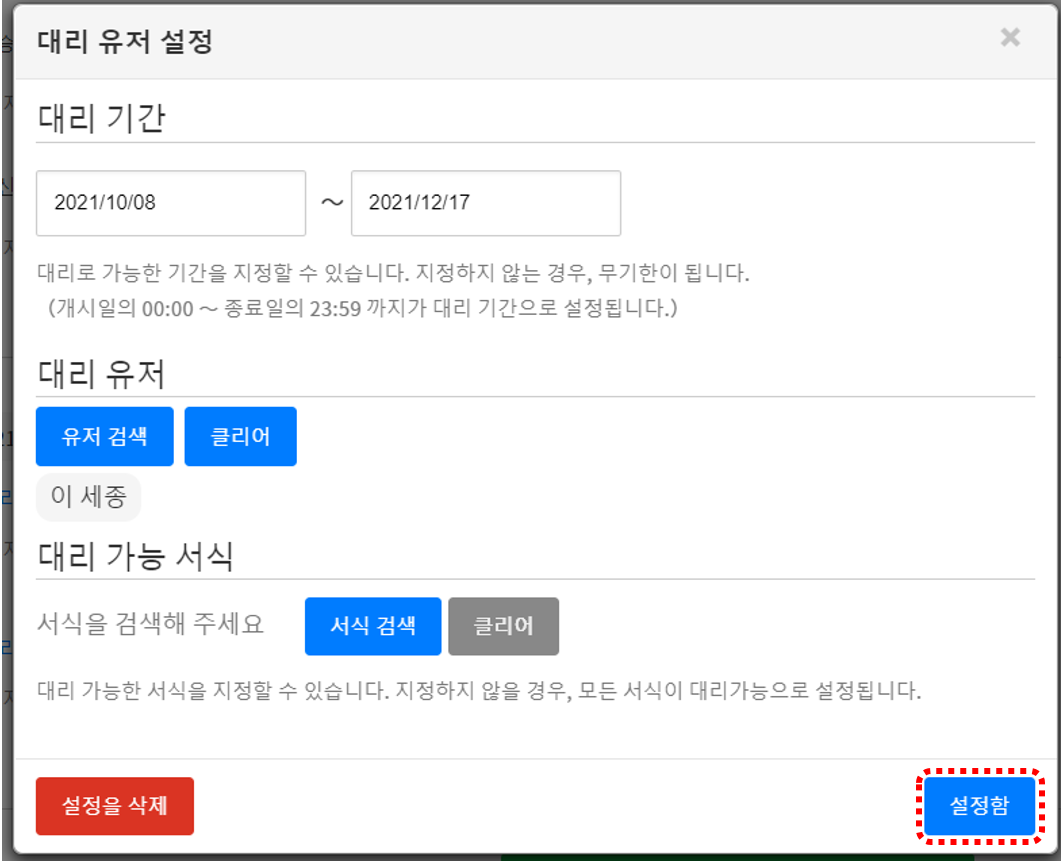Open form search with 서식 검색

pyautogui.click(x=372, y=626)
